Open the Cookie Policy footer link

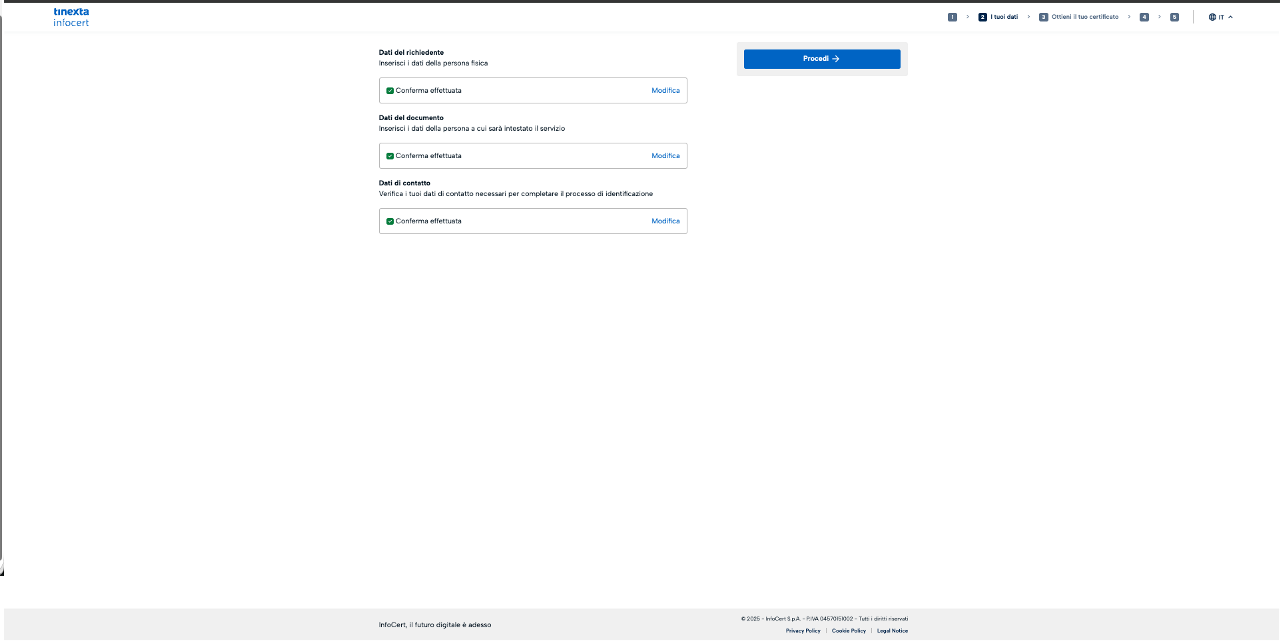tap(849, 631)
